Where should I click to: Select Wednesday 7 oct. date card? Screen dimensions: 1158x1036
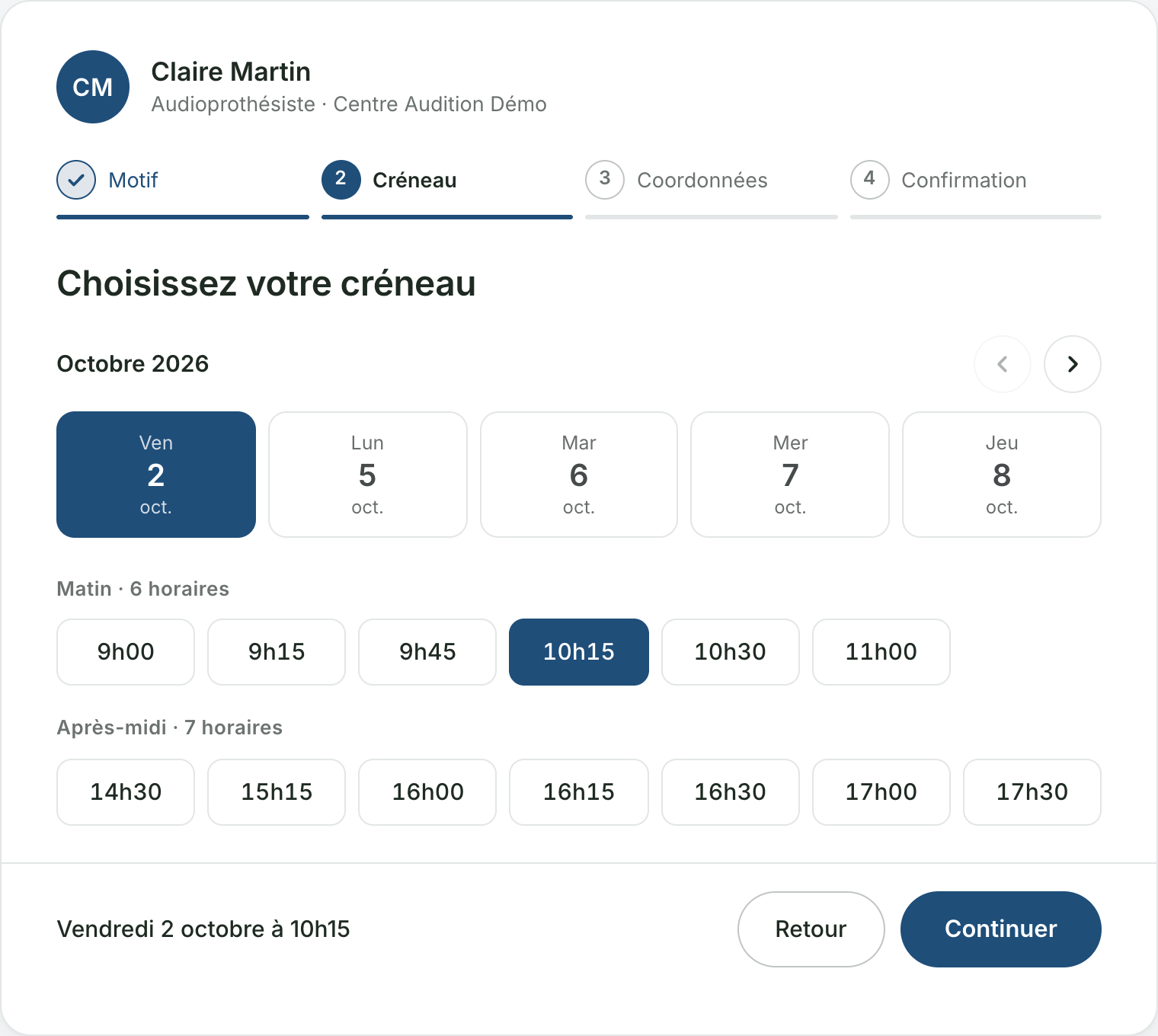coord(790,475)
